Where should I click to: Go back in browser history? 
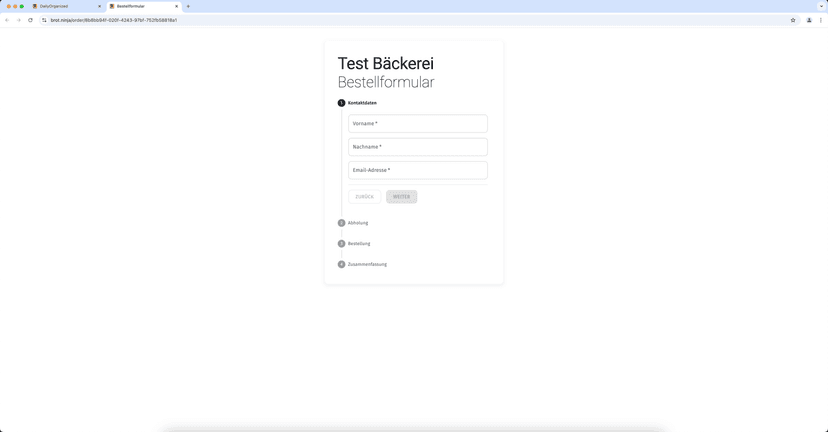[x=7, y=20]
